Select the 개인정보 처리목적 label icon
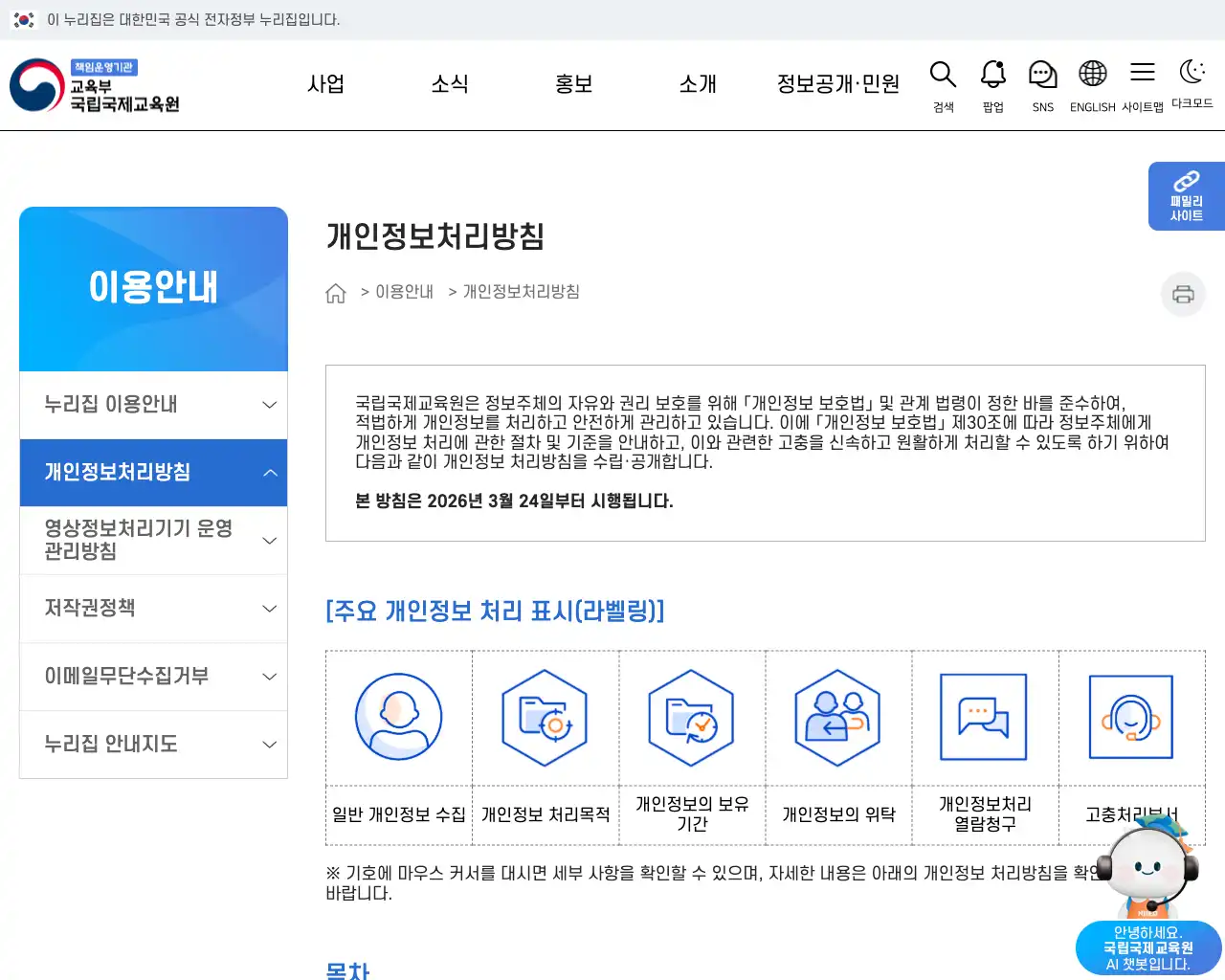This screenshot has height=980, width=1225. 545,718
